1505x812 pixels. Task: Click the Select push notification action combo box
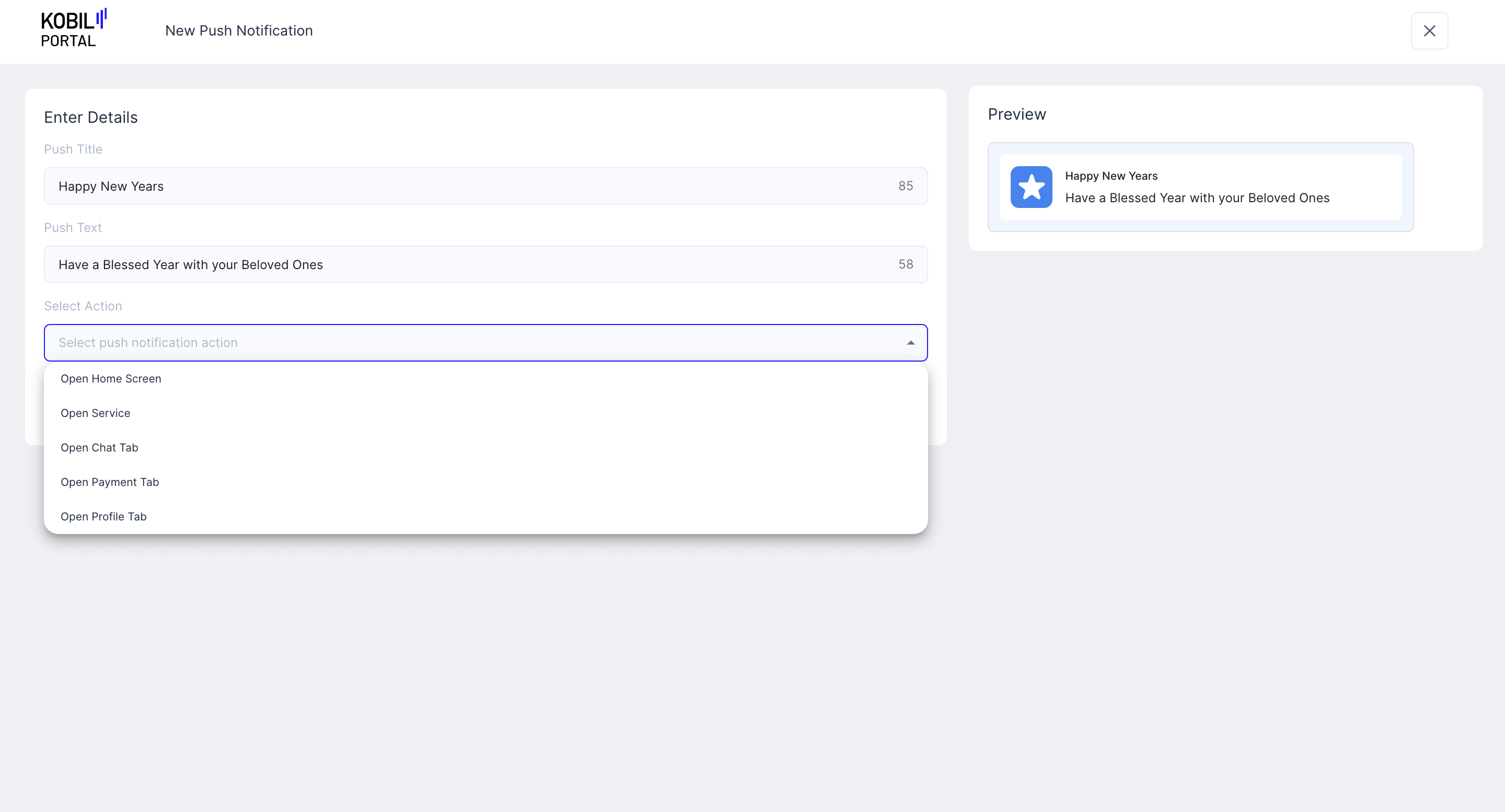[x=467, y=343]
